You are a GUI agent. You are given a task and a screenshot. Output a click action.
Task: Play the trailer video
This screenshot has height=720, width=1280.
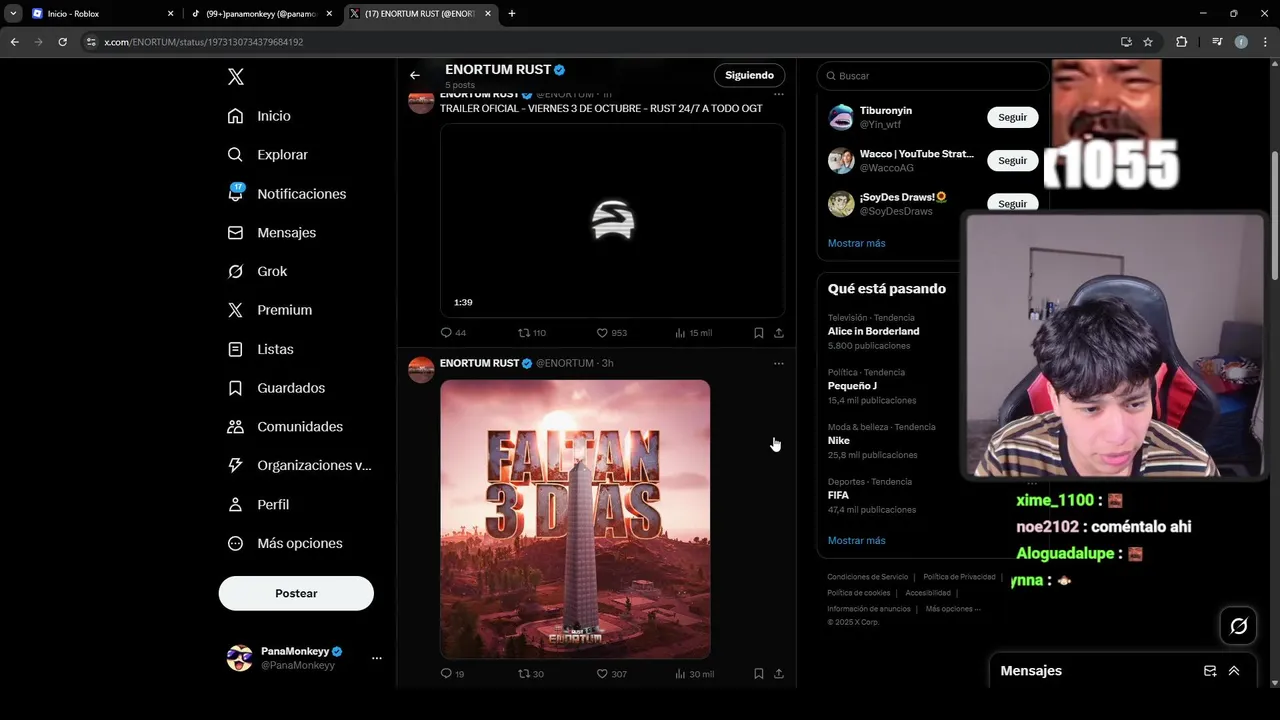[x=612, y=220]
